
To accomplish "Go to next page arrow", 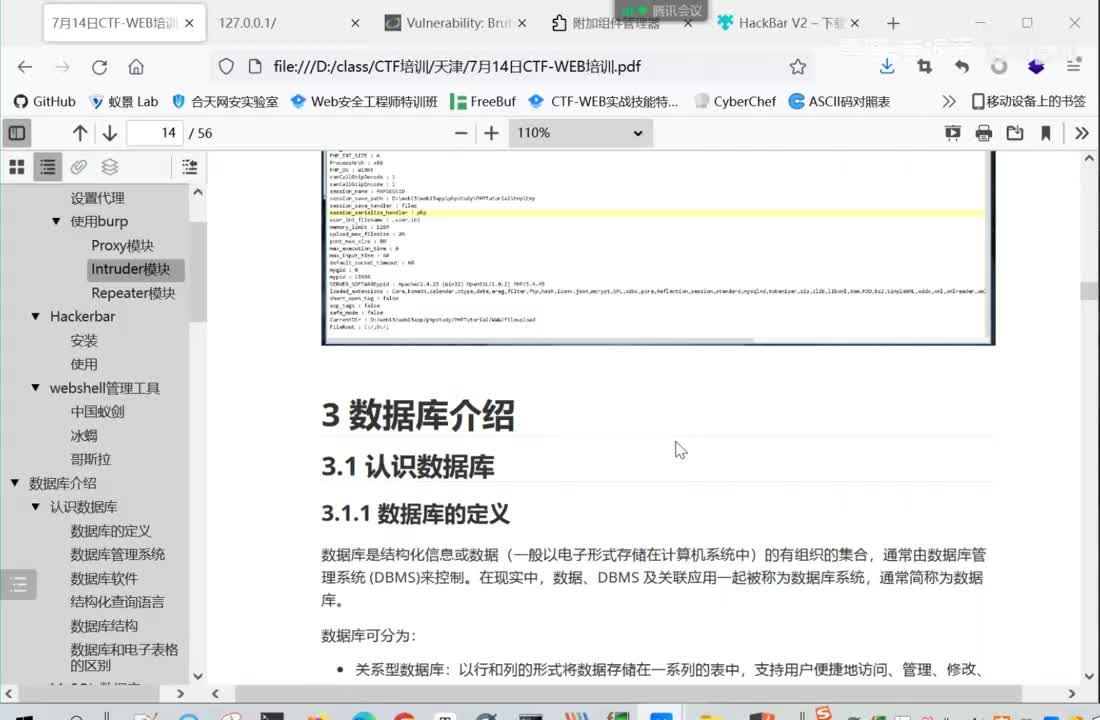I will coord(109,133).
